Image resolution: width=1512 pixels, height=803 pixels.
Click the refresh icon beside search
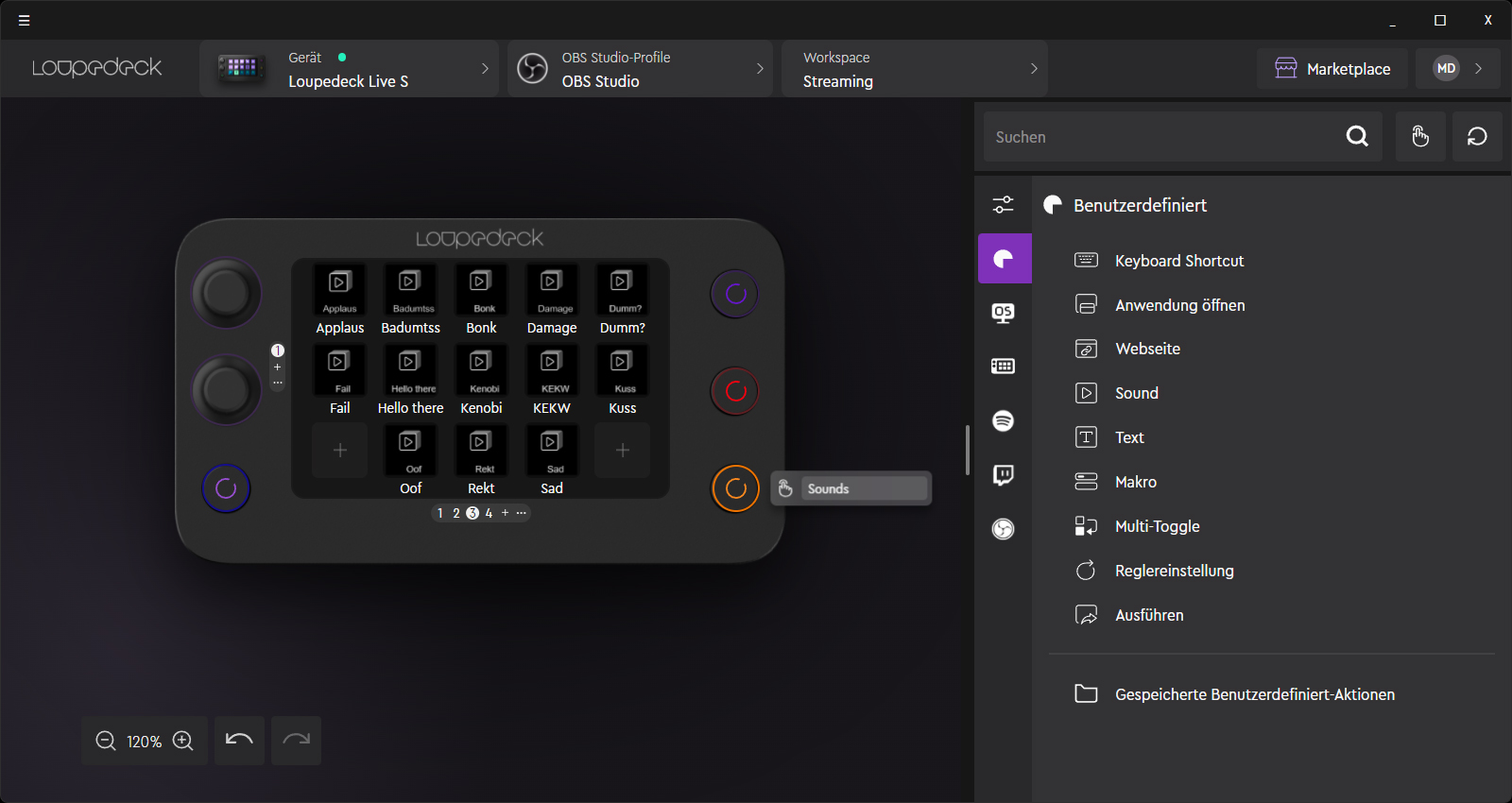point(1477,137)
